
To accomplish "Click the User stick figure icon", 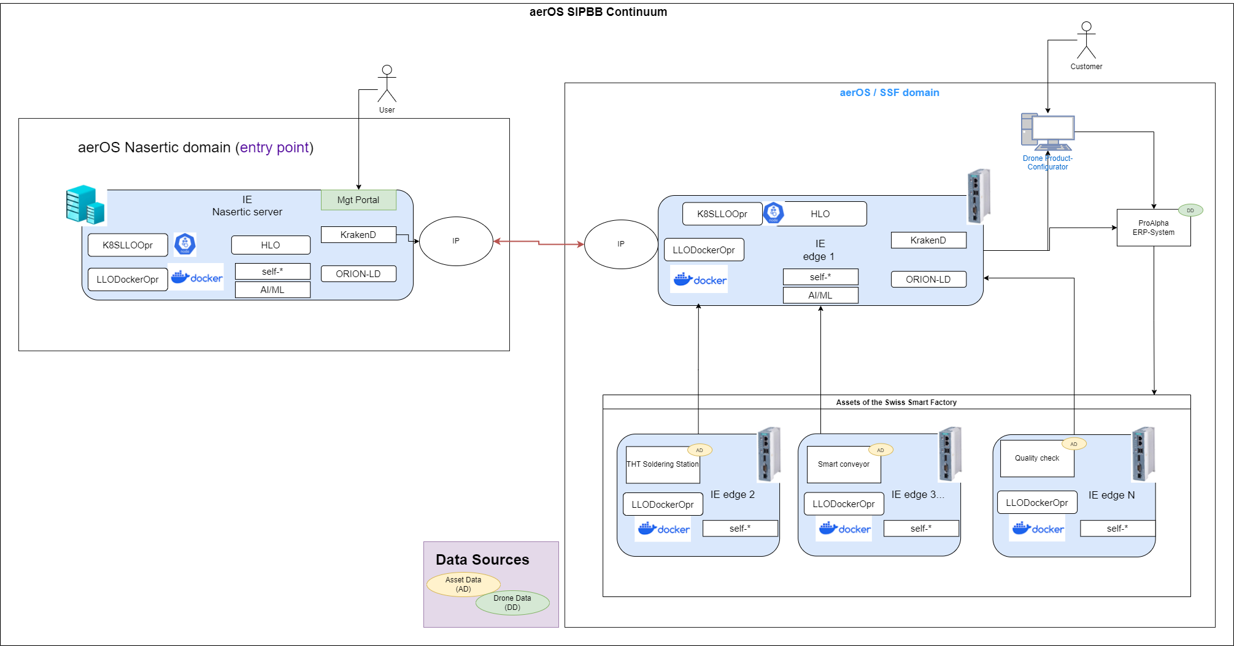I will point(387,83).
